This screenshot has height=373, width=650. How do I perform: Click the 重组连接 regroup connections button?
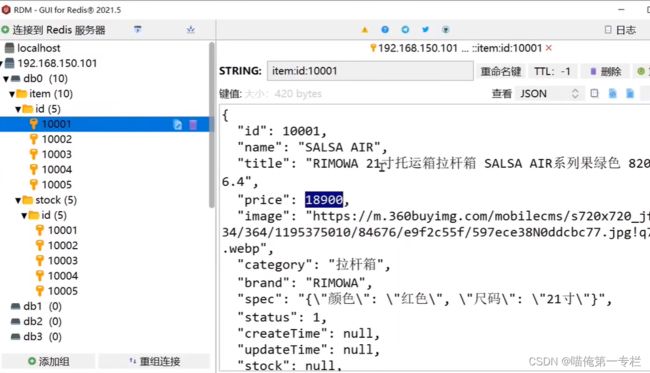[x=155, y=361]
